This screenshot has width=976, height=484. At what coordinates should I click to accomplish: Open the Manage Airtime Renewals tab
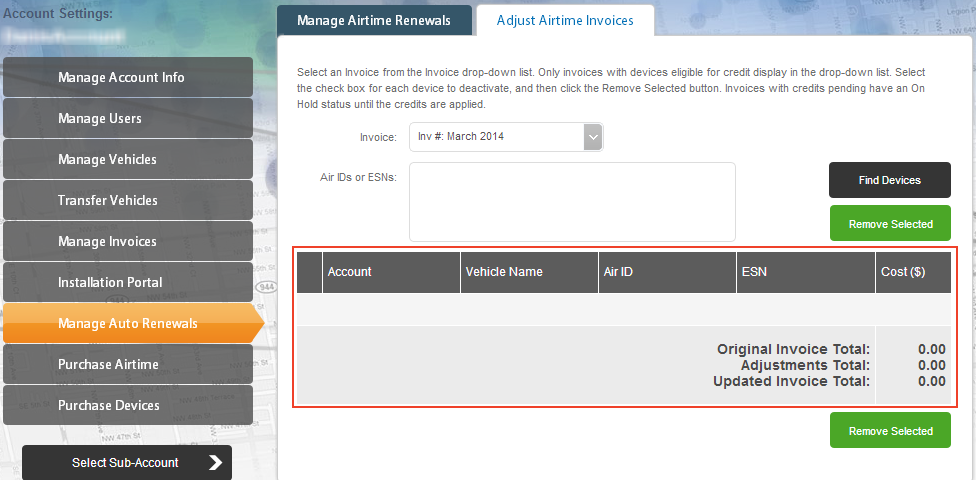pyautogui.click(x=374, y=21)
